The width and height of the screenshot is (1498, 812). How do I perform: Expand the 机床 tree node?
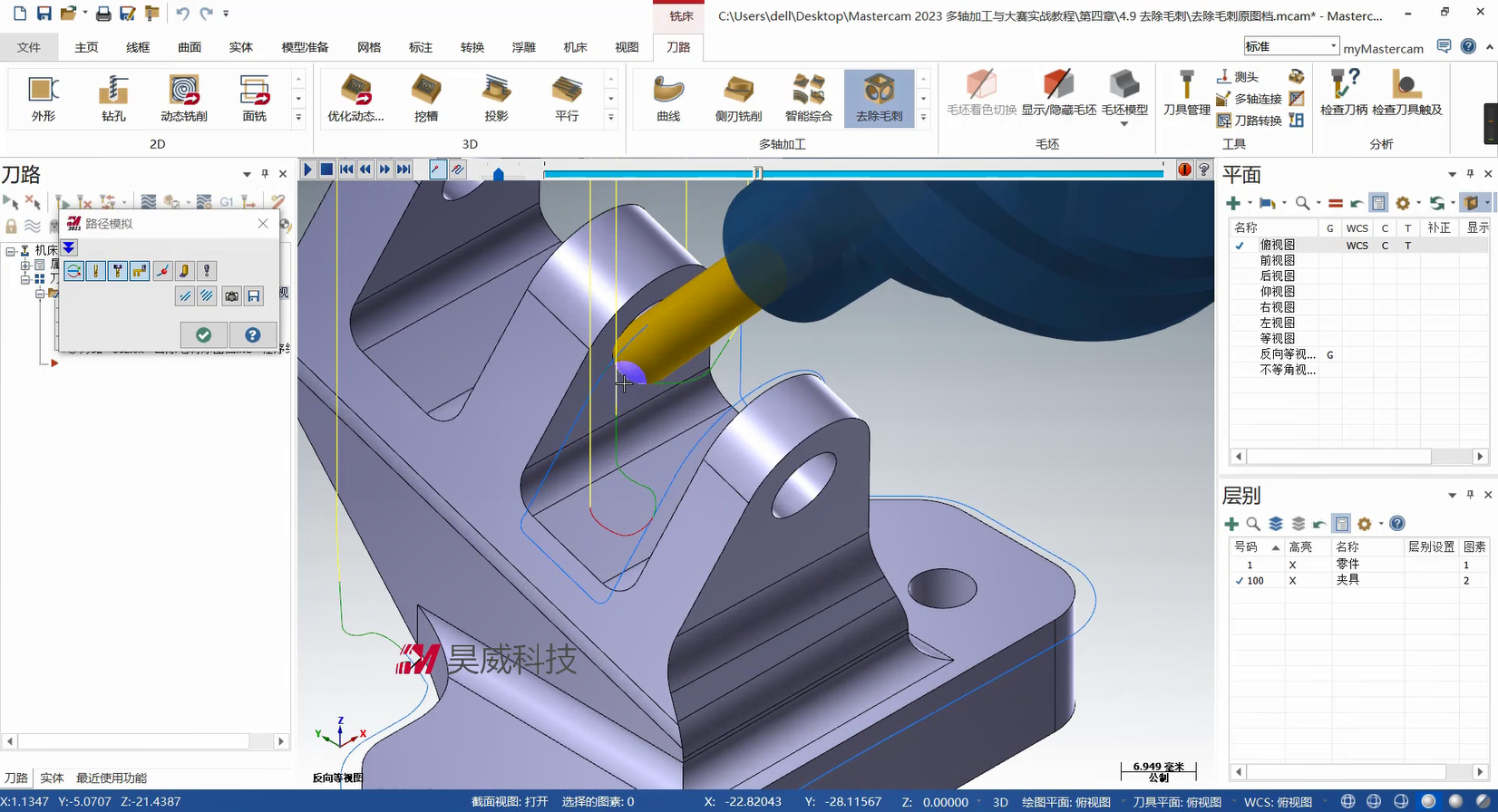tap(11, 250)
